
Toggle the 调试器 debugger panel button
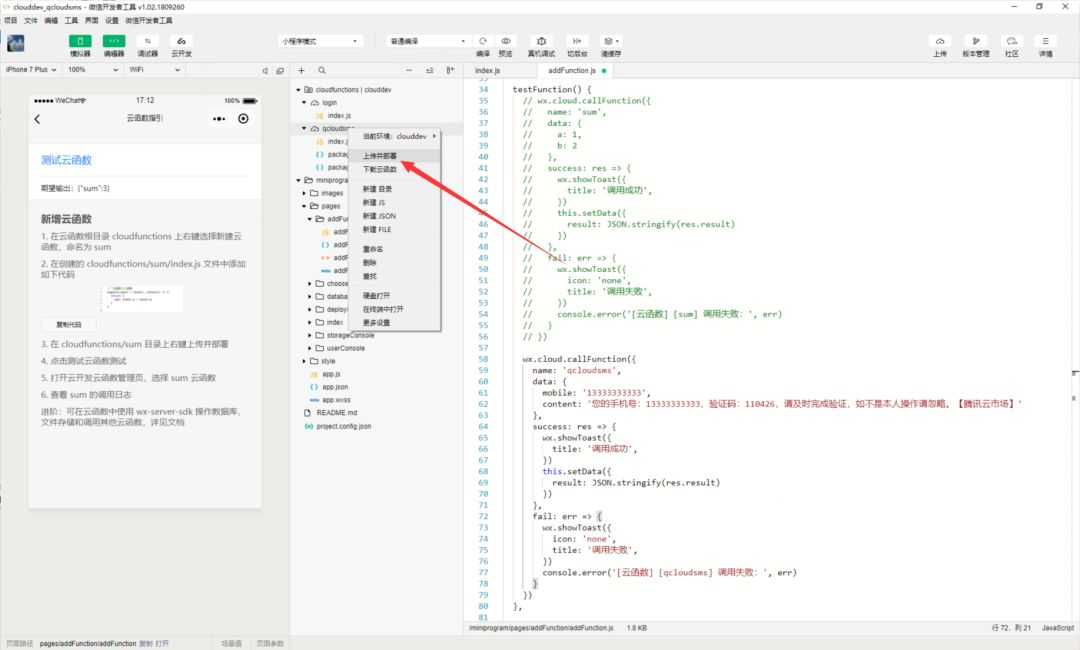coord(147,41)
